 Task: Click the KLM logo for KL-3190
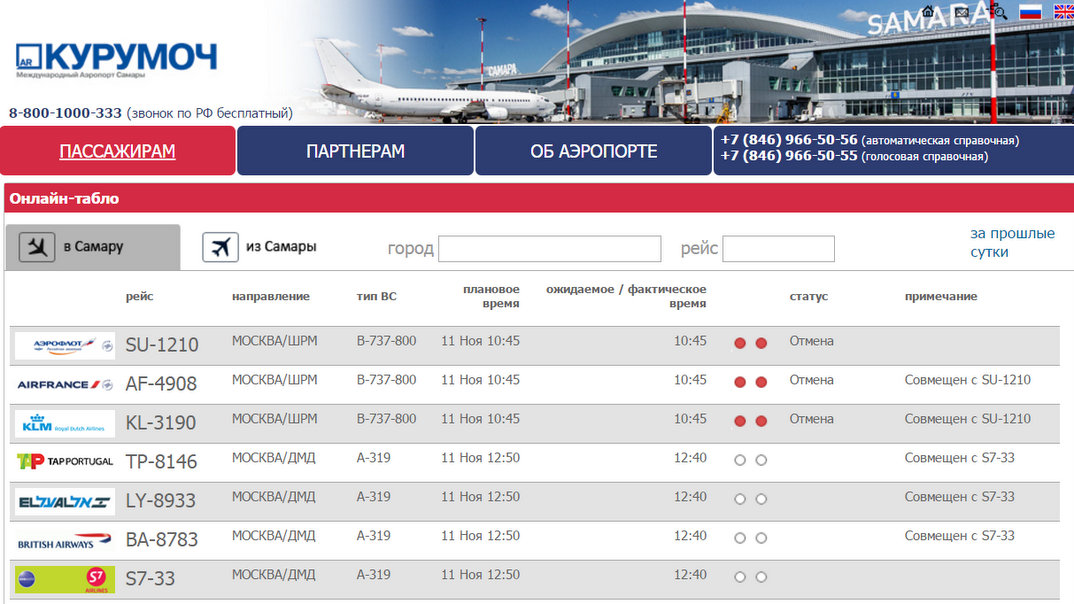pyautogui.click(x=65, y=423)
